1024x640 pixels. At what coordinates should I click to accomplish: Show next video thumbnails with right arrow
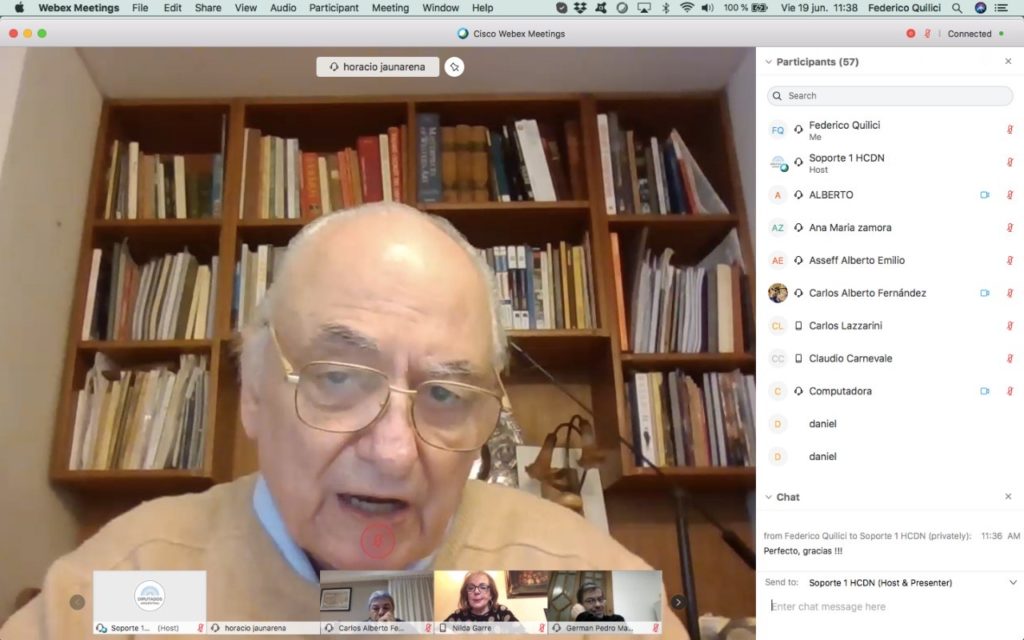tap(678, 601)
